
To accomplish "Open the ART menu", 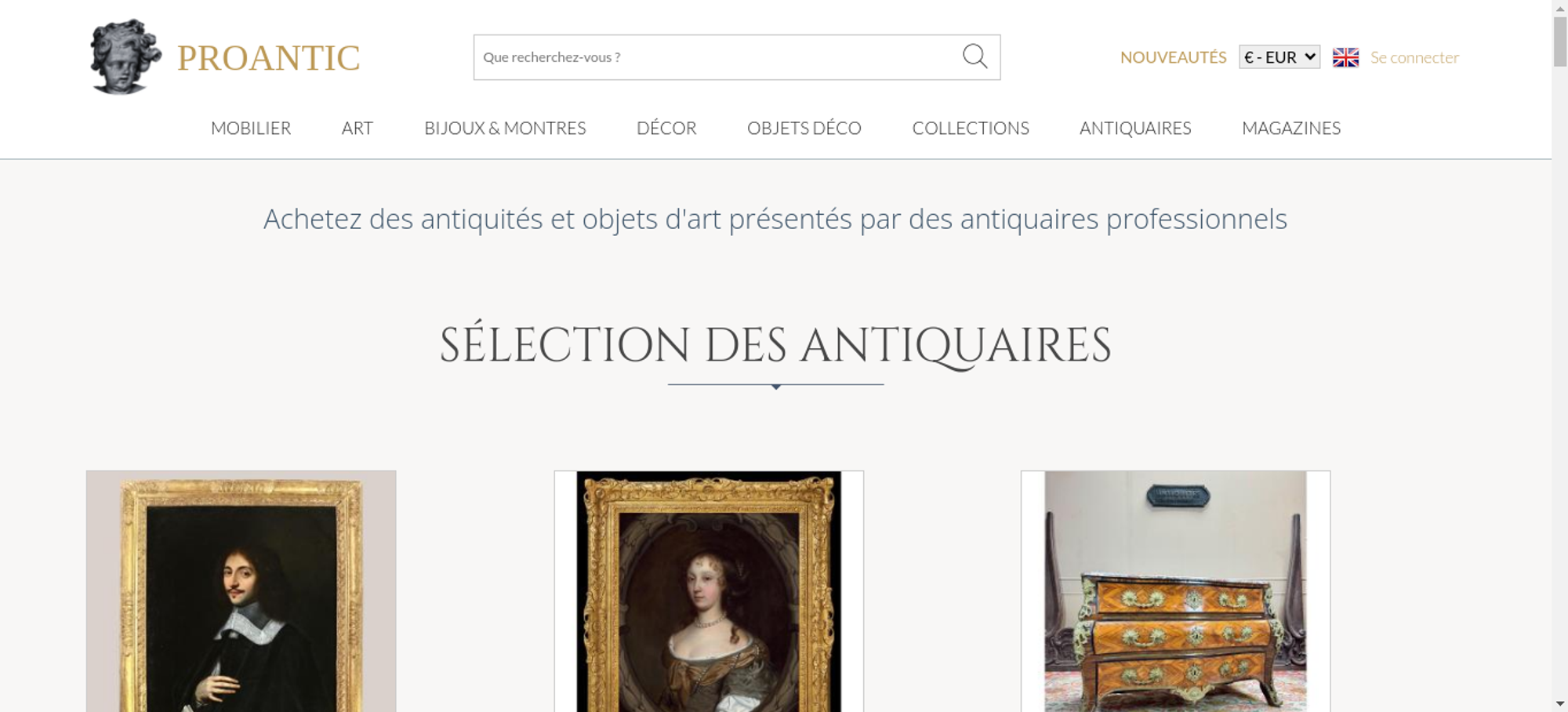I will tap(358, 128).
